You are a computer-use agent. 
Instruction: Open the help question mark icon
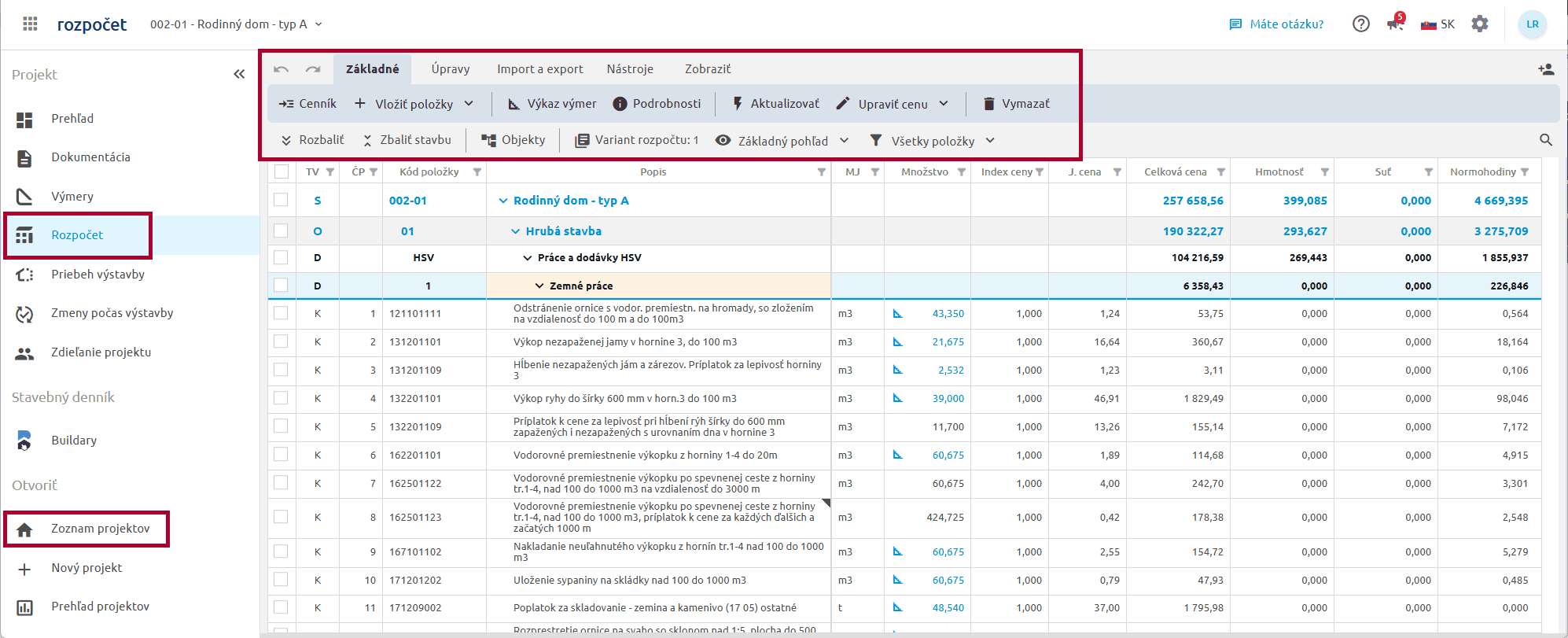click(1360, 24)
